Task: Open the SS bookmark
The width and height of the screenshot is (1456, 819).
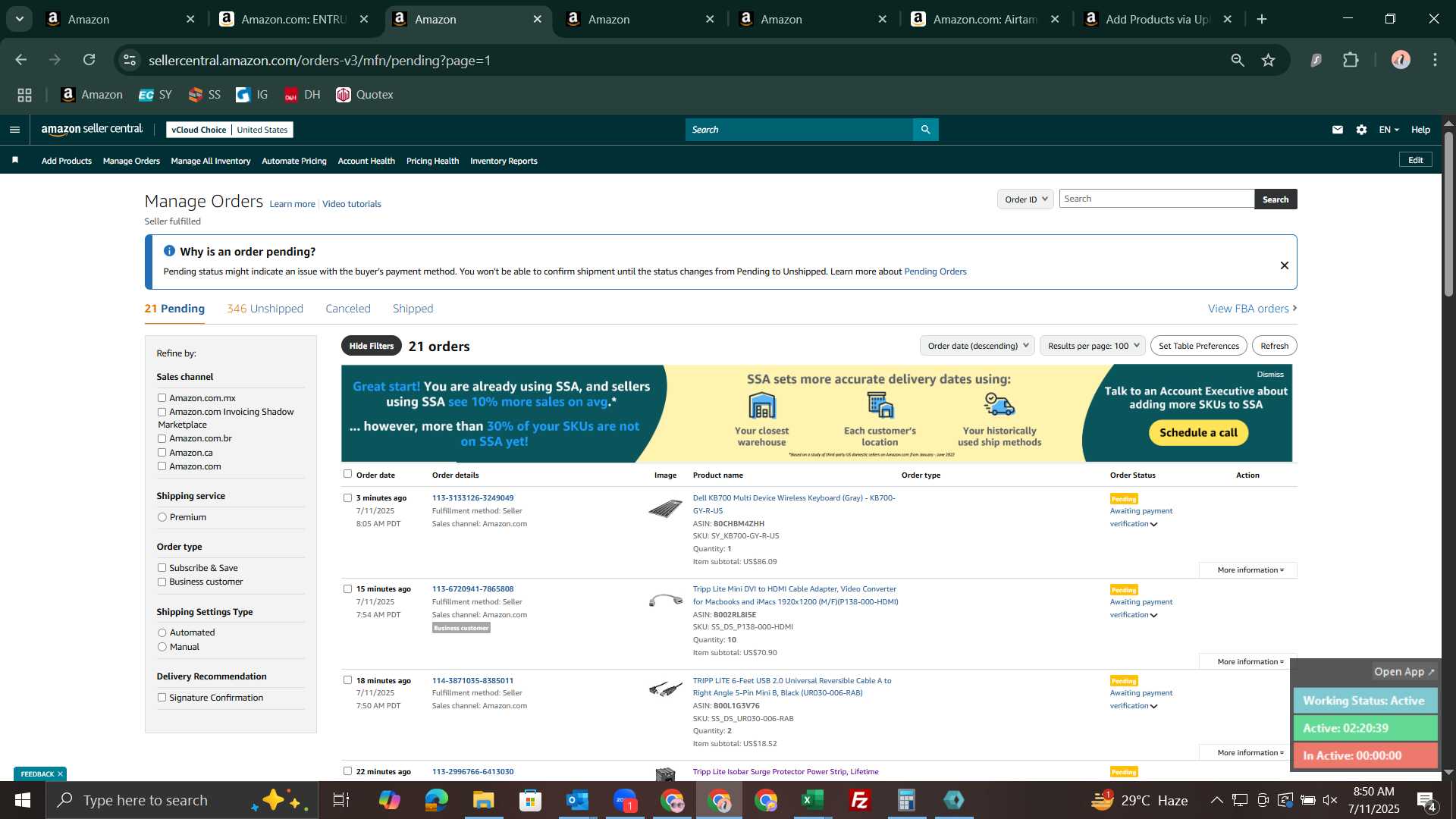Action: point(204,95)
